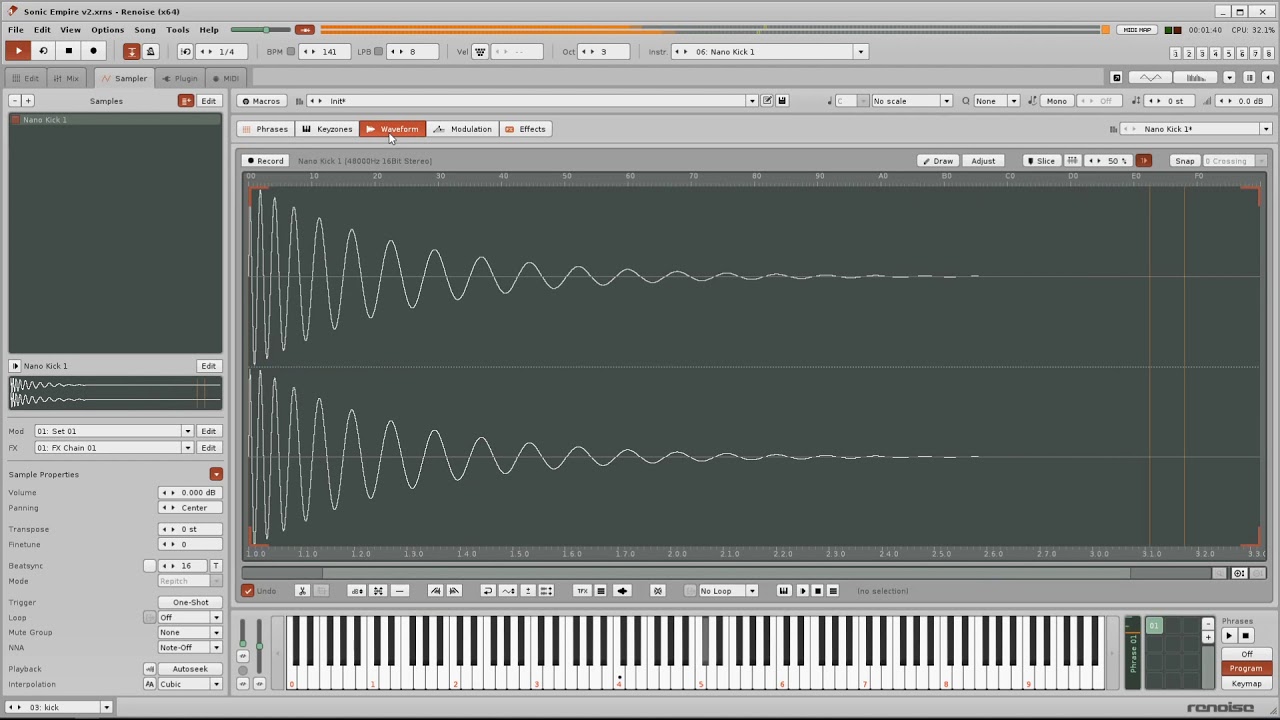This screenshot has width=1280, height=720.
Task: Activate the Slice marker tool
Action: (x=1041, y=161)
